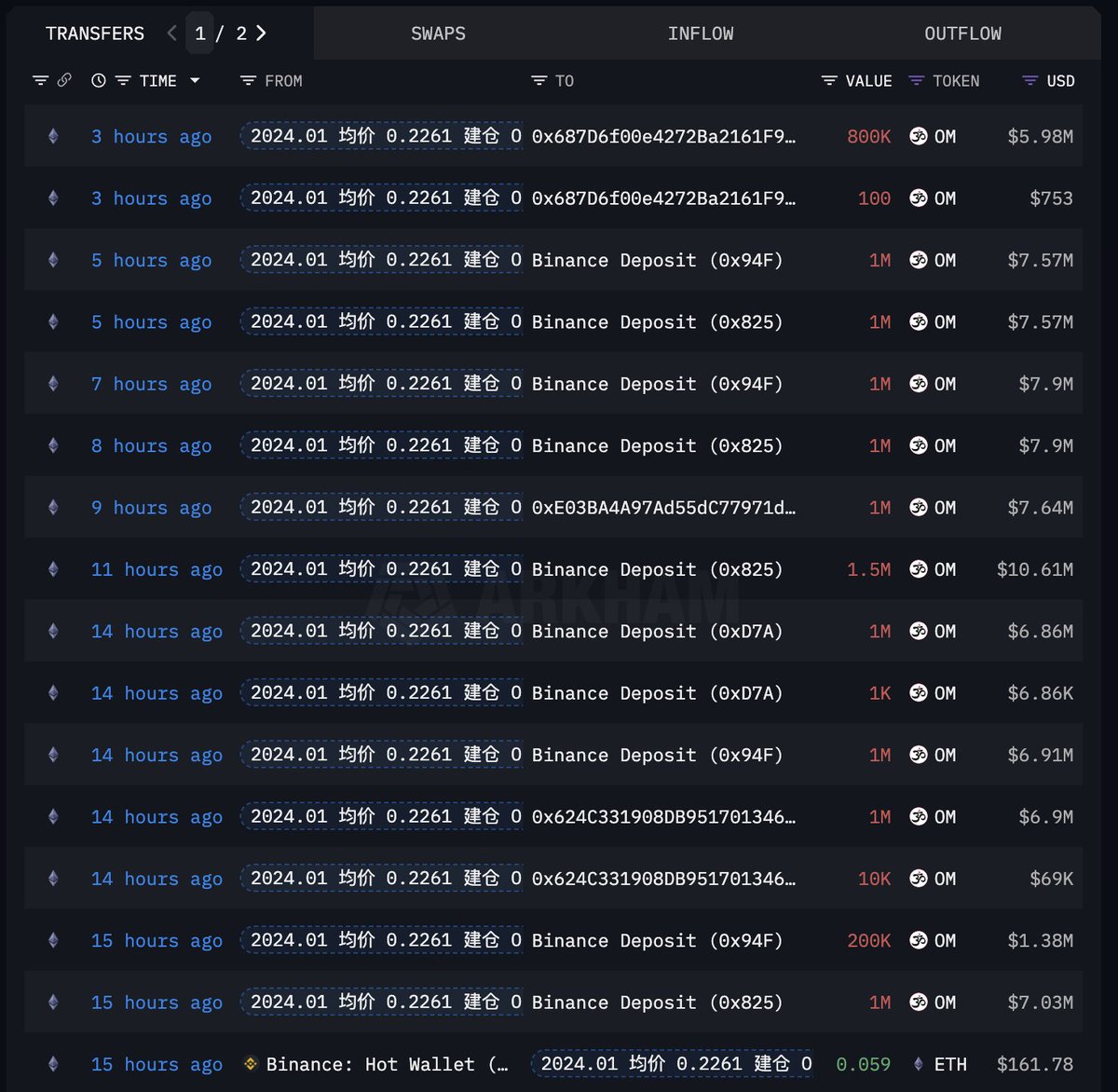Click OM token icon in $5.98M row
Image resolution: width=1118 pixels, height=1092 pixels.
(x=918, y=136)
